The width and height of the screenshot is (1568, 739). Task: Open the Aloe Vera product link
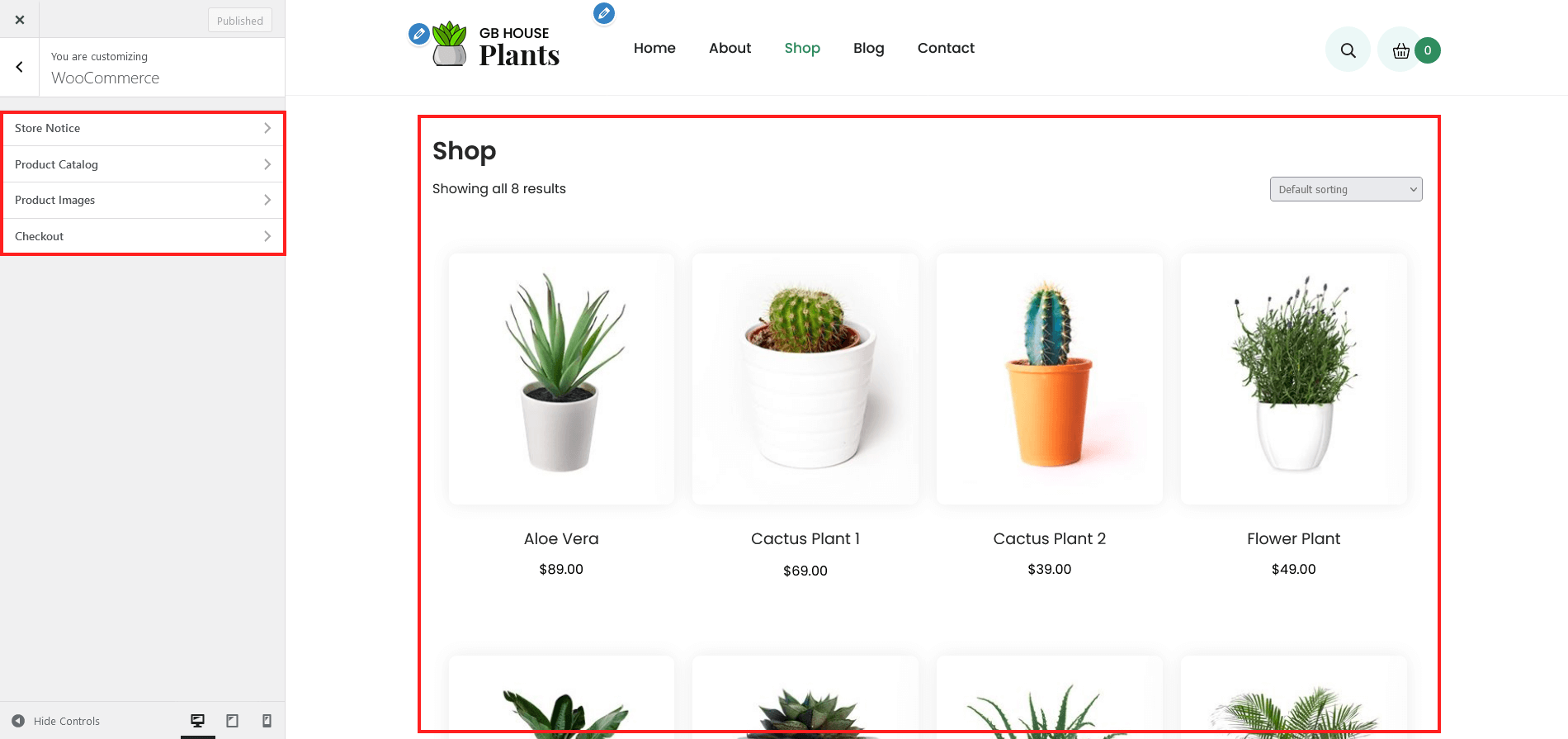click(561, 538)
